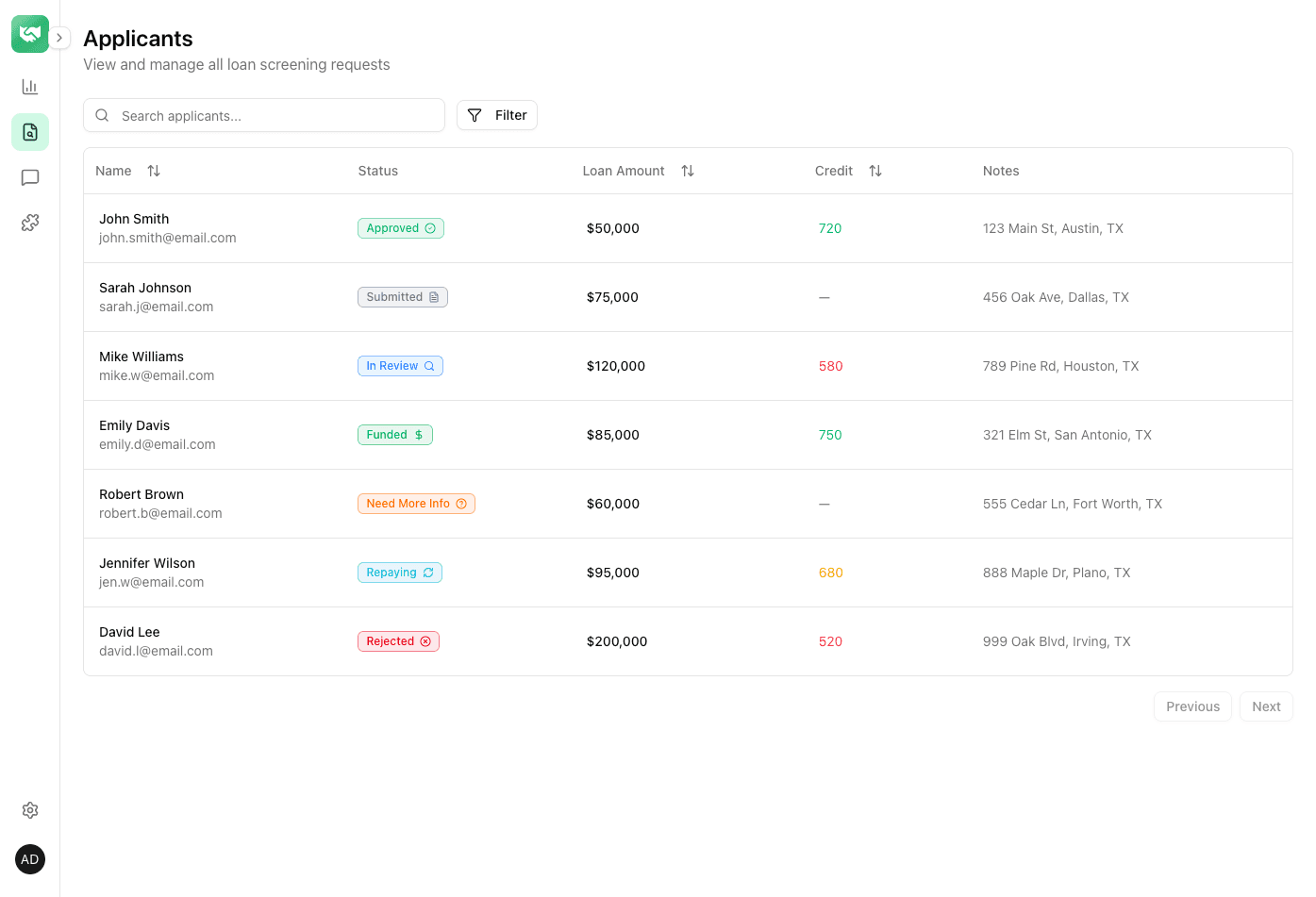Viewport: 1316px width, 897px height.
Task: Click credit score 720
Action: coord(830,228)
